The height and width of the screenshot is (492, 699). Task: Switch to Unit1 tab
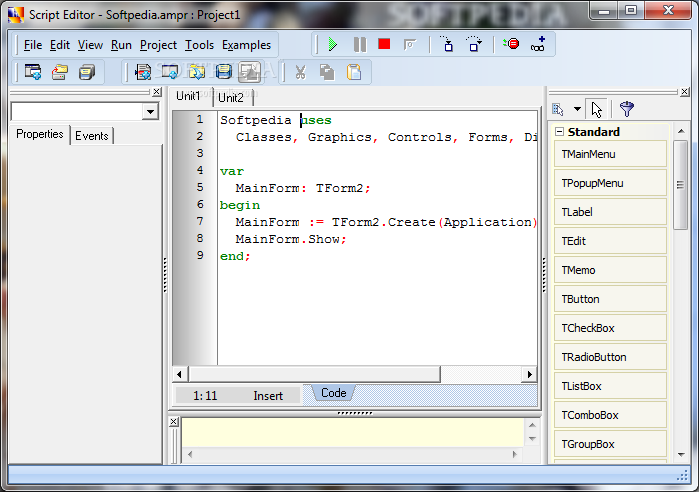click(x=188, y=96)
